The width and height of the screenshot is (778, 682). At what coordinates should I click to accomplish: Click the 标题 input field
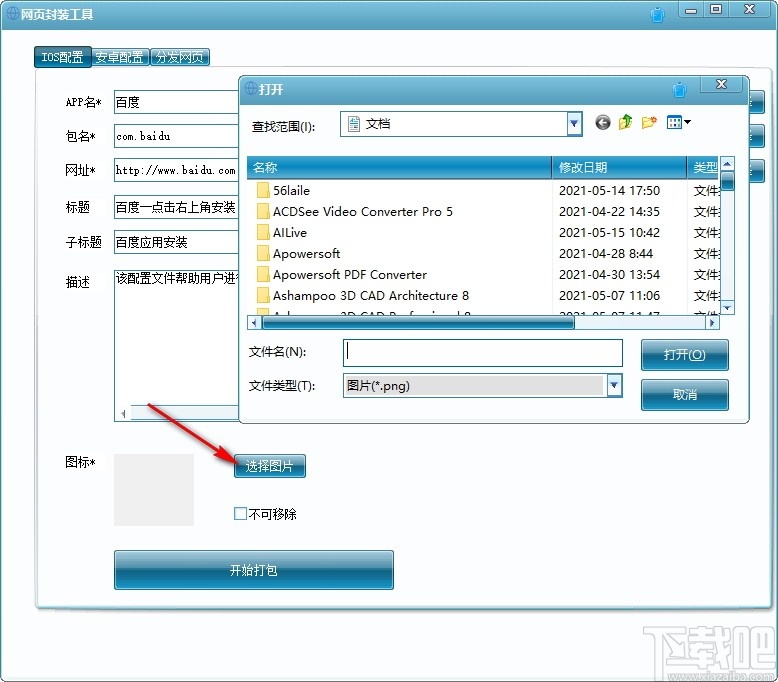tap(176, 207)
